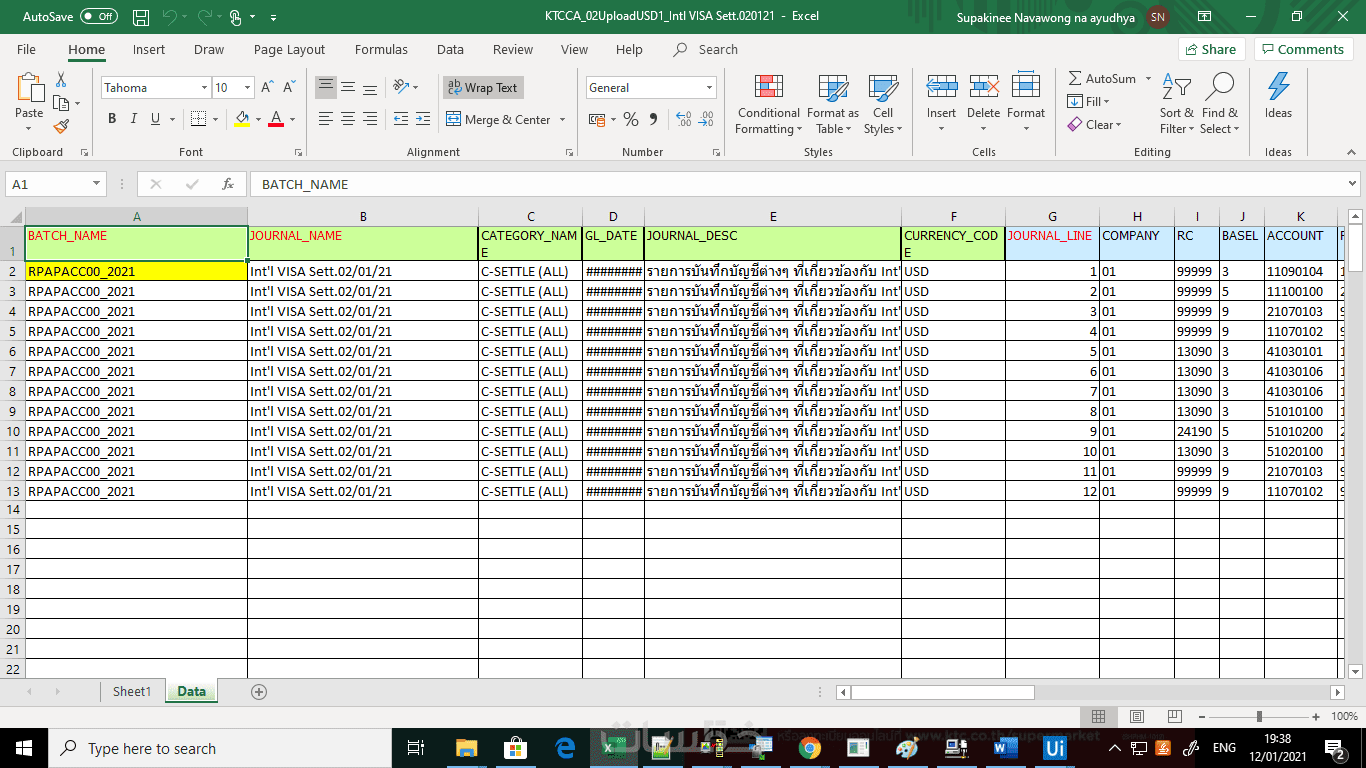Click the insert function fx icon
The width and height of the screenshot is (1366, 768).
(x=228, y=184)
